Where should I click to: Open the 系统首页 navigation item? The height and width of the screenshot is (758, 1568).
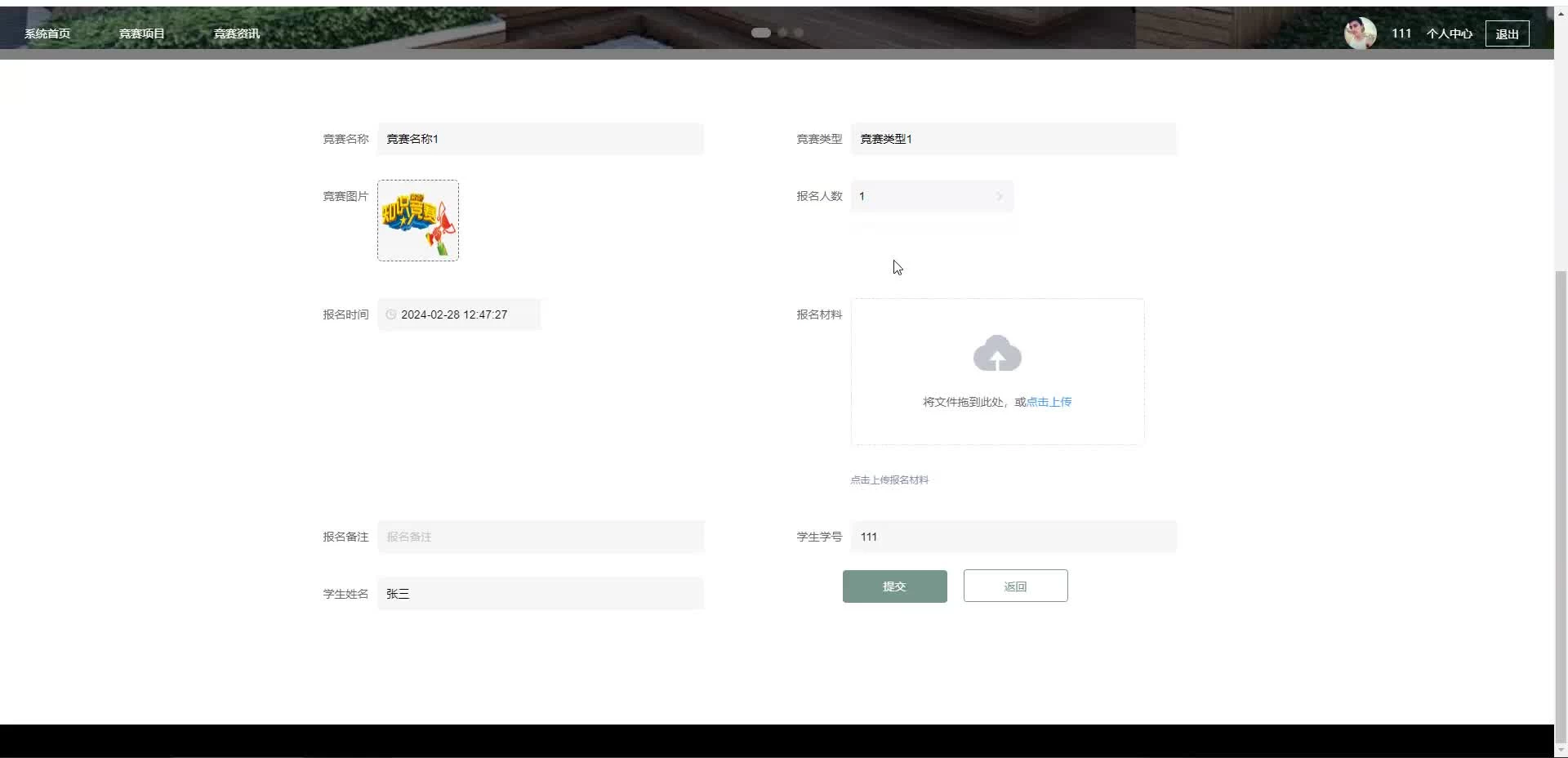point(47,33)
